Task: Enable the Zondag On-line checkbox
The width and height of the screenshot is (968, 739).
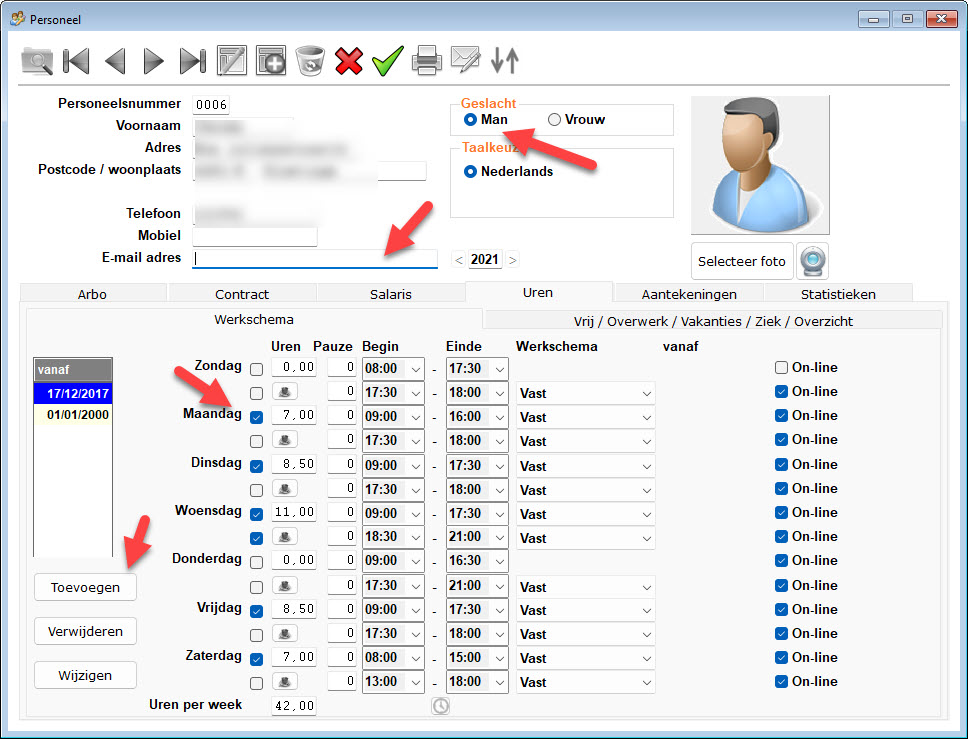Action: coord(782,368)
